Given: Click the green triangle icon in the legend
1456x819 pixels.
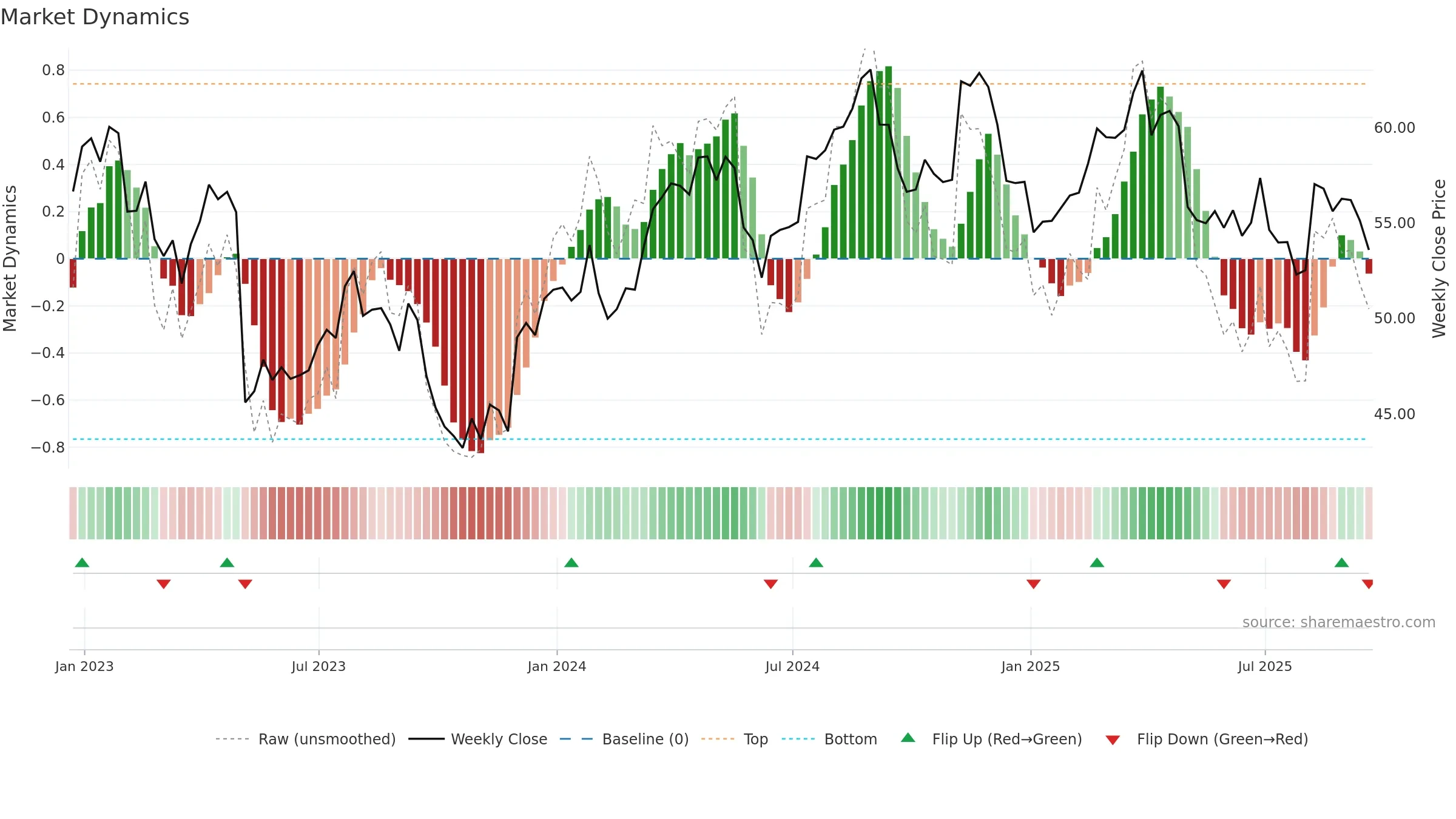Looking at the screenshot, I should point(908,738).
